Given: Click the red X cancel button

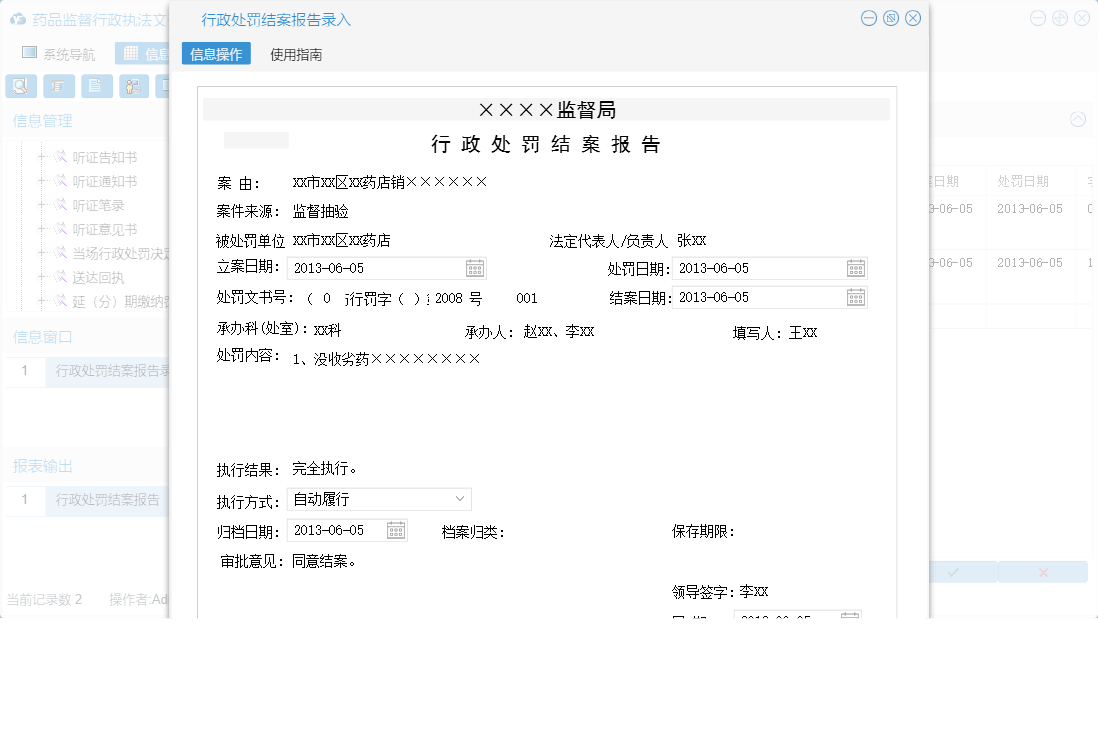Looking at the screenshot, I should coord(1042,571).
